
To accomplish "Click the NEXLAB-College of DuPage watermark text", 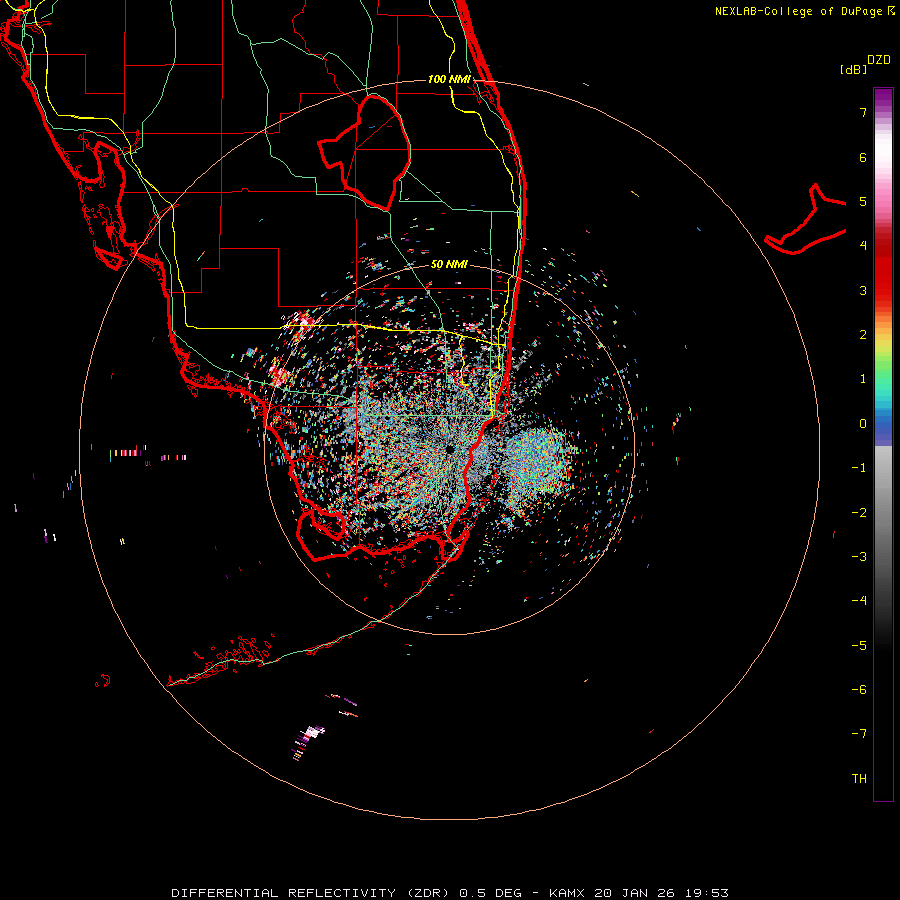I will coord(798,11).
